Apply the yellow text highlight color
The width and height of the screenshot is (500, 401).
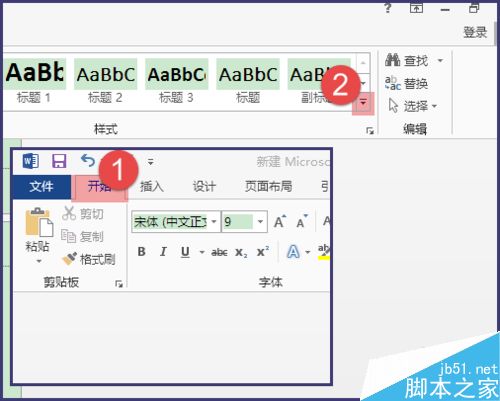(324, 252)
